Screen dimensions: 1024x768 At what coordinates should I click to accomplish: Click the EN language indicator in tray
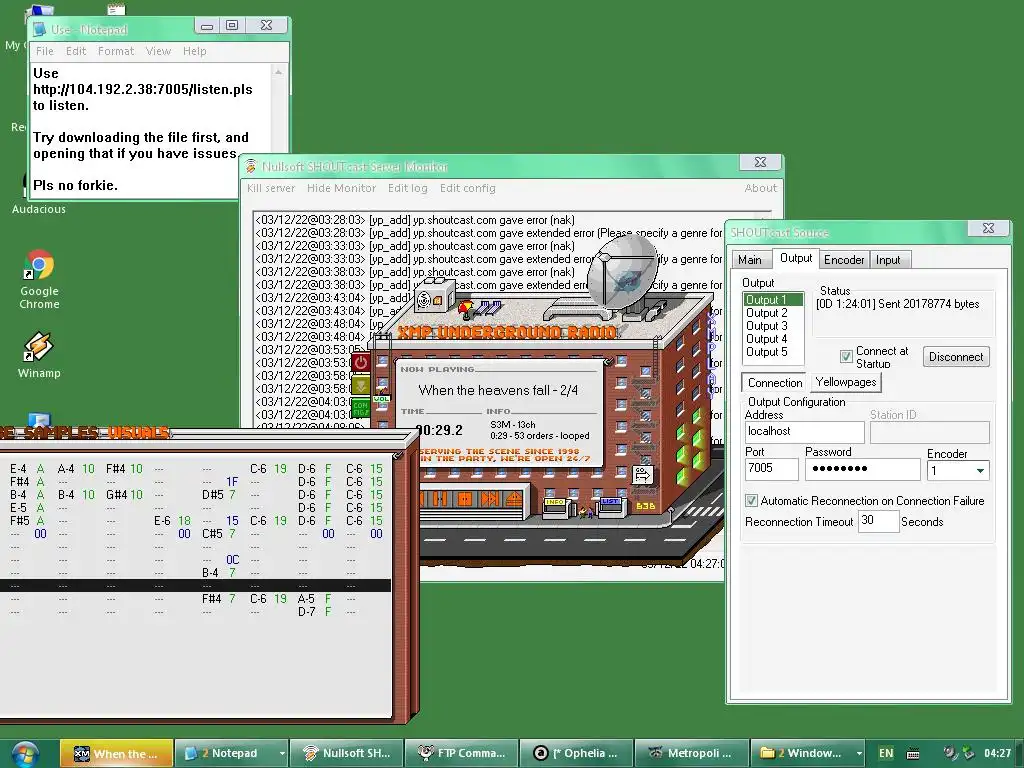tap(886, 753)
